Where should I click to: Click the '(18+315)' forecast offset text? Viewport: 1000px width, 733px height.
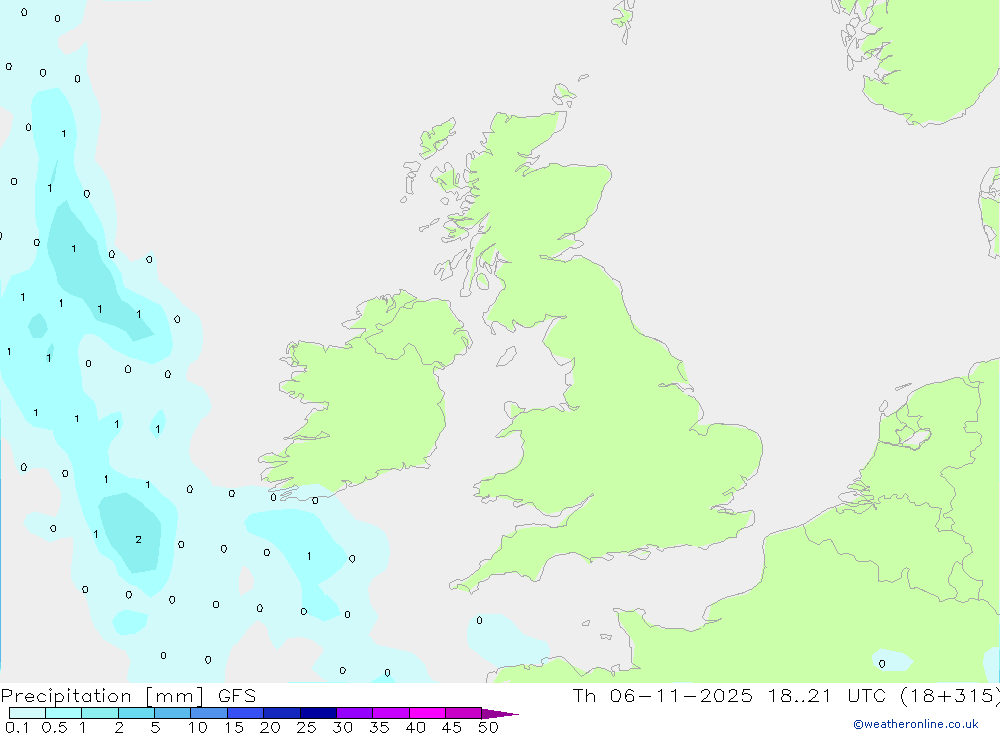click(x=950, y=696)
